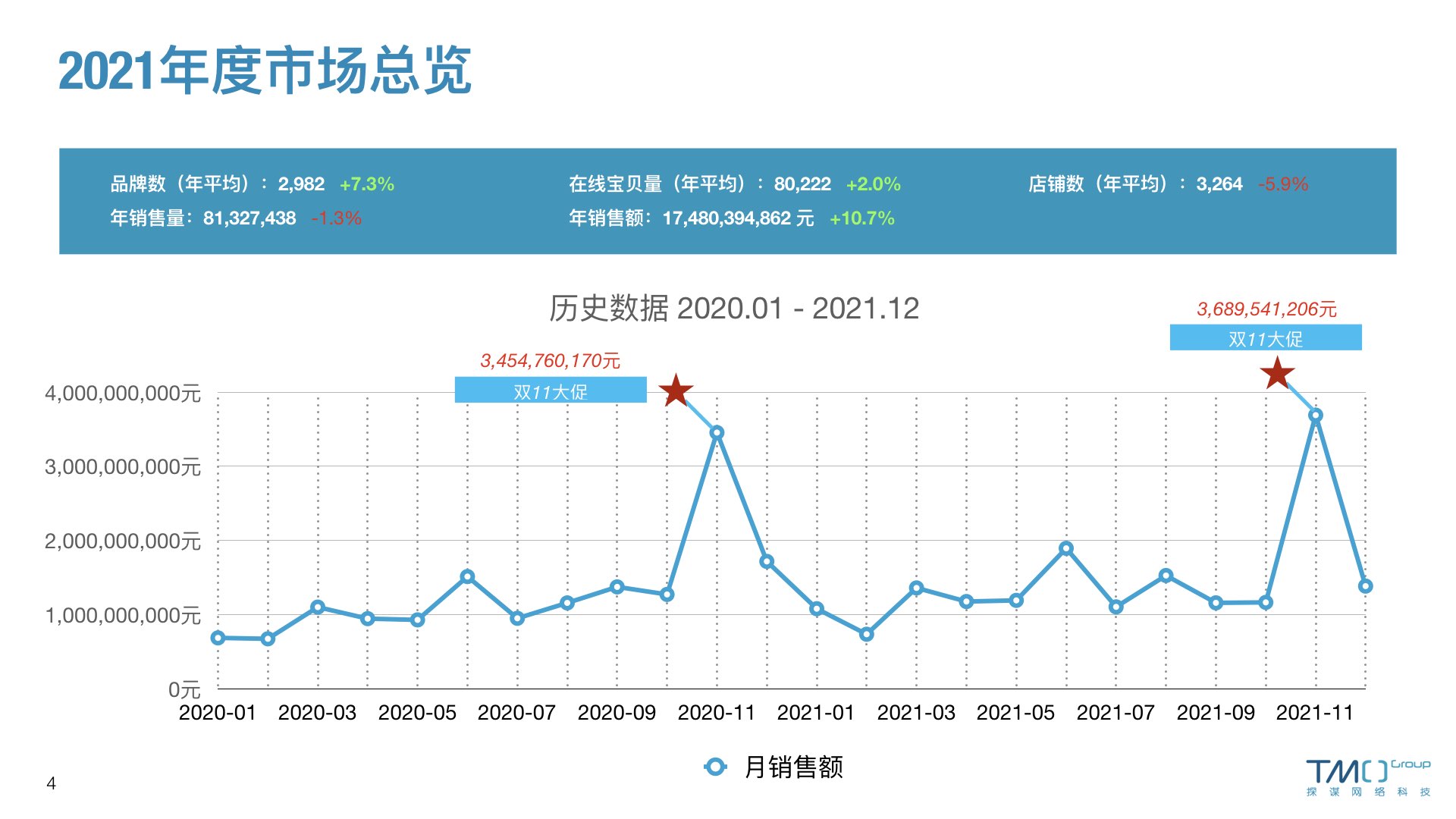
Task: Click the red star above 2021-11 peak
Action: tap(1277, 373)
